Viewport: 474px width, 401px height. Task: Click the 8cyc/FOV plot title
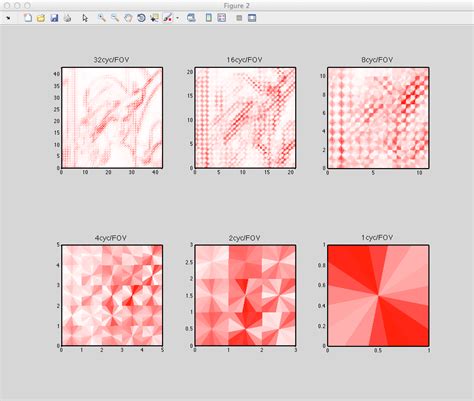click(377, 60)
